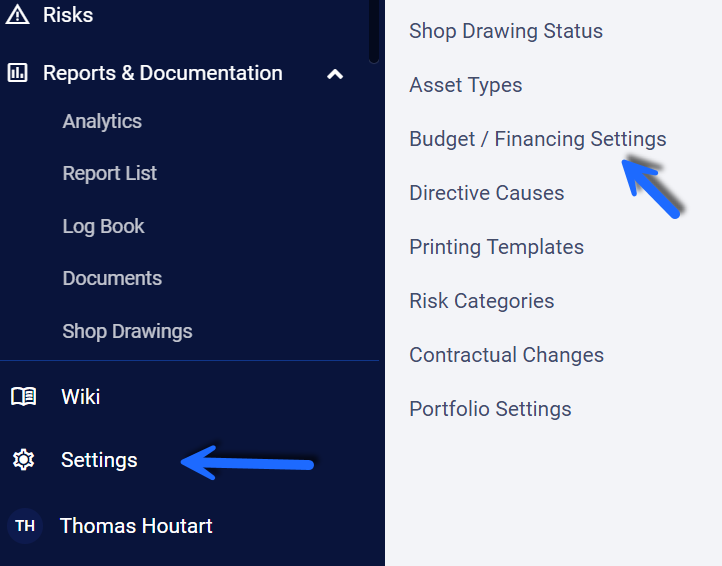Select Shop Drawings in sidebar

128,332
